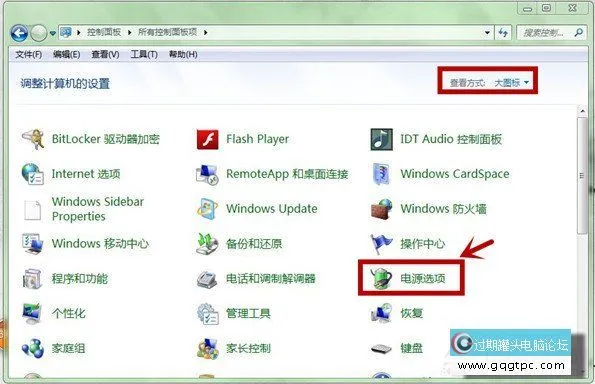Open the Windows CardSpace link text

tap(455, 174)
